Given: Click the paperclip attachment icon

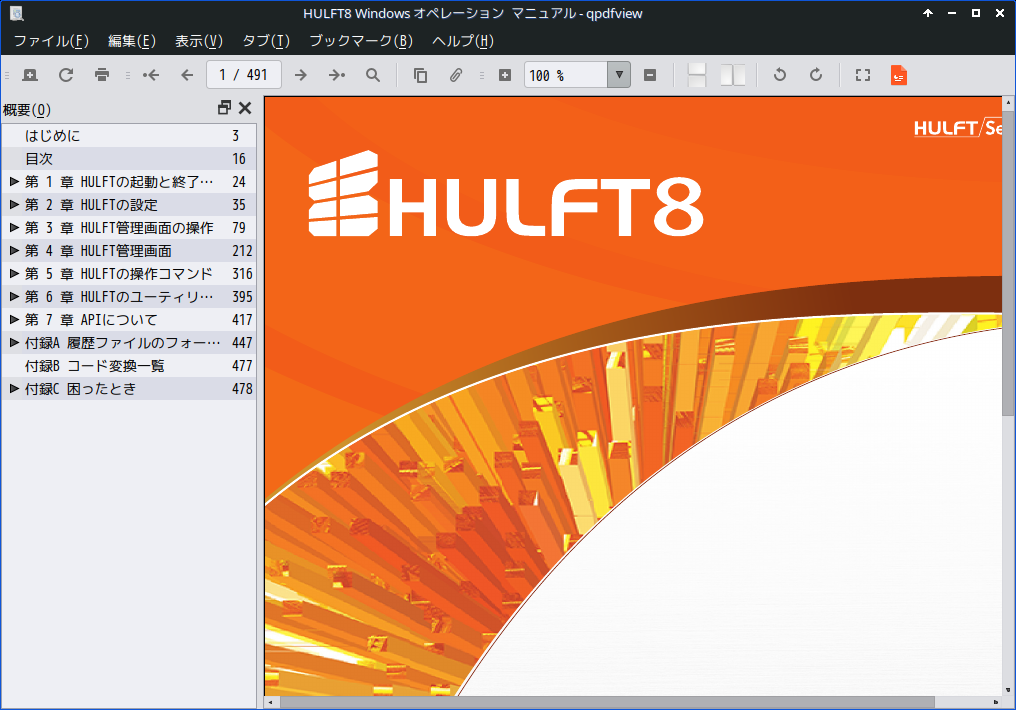Looking at the screenshot, I should click(455, 75).
